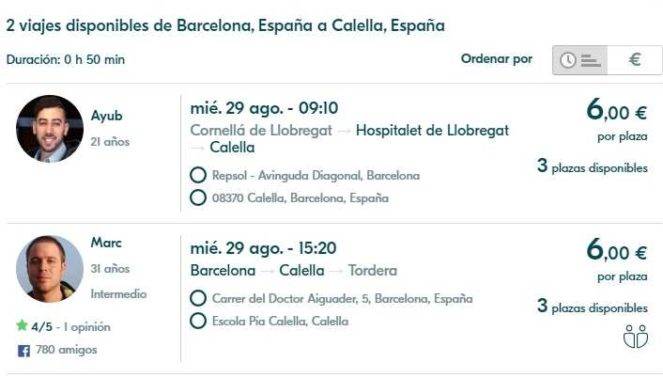The width and height of the screenshot is (663, 378).
Task: Sort trips by departure time
Action: pos(580,60)
